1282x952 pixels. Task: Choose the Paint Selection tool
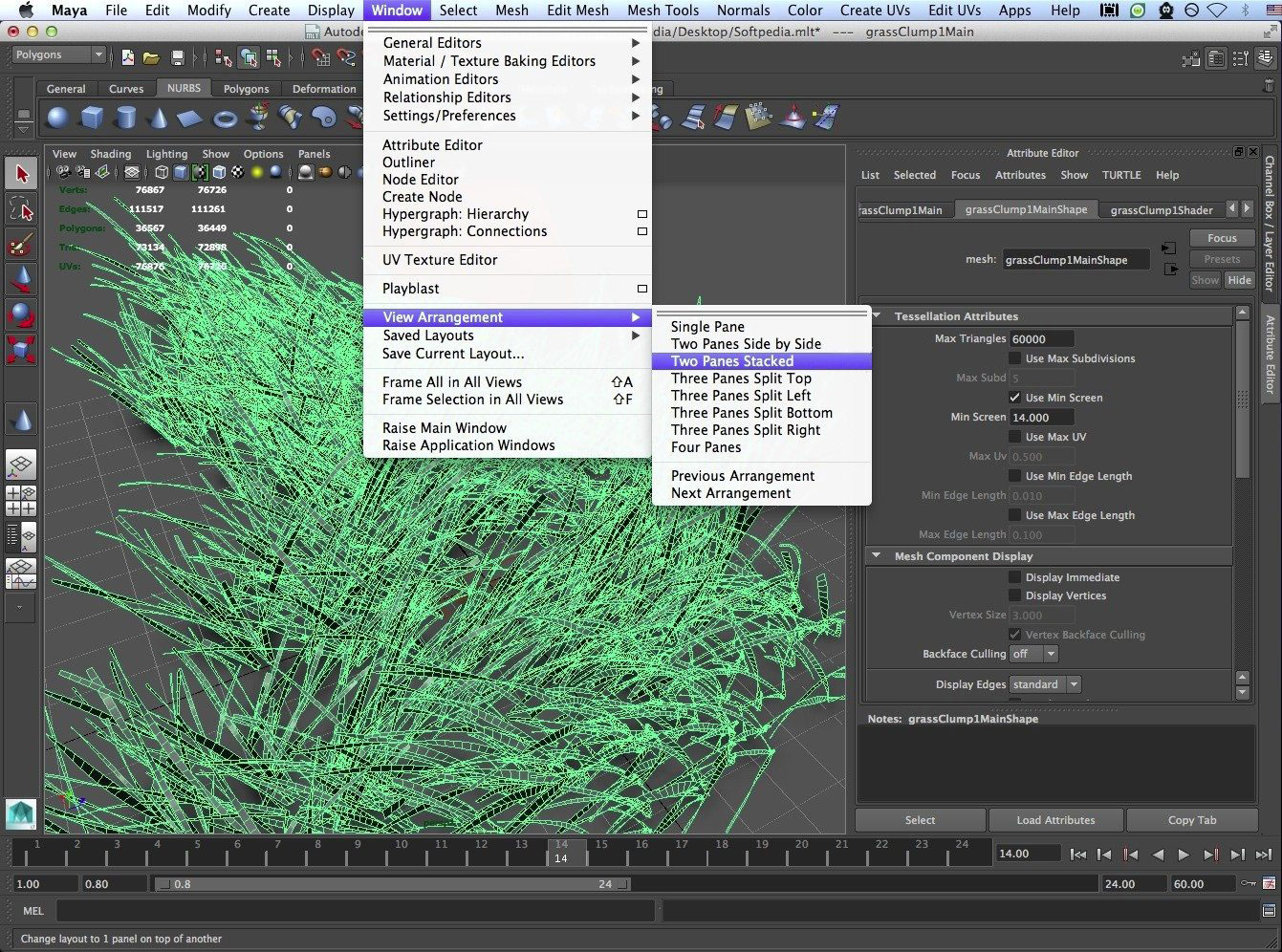(21, 245)
